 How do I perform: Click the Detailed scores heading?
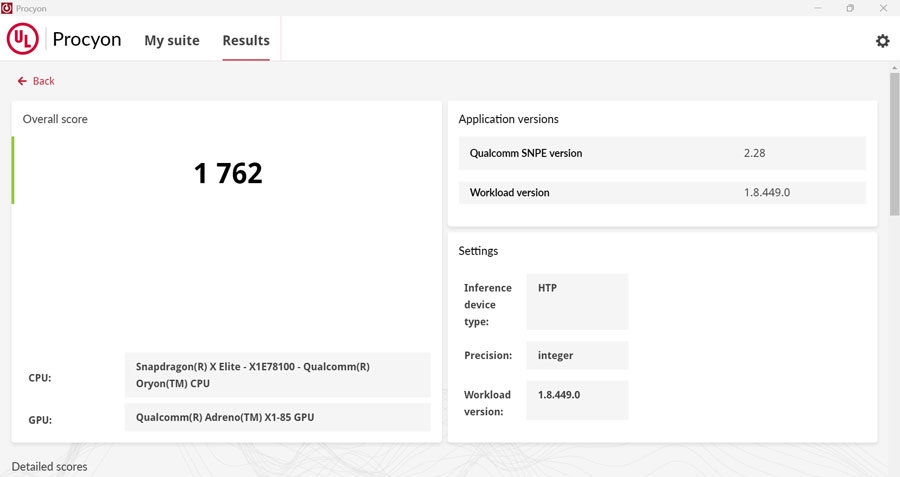(x=49, y=467)
